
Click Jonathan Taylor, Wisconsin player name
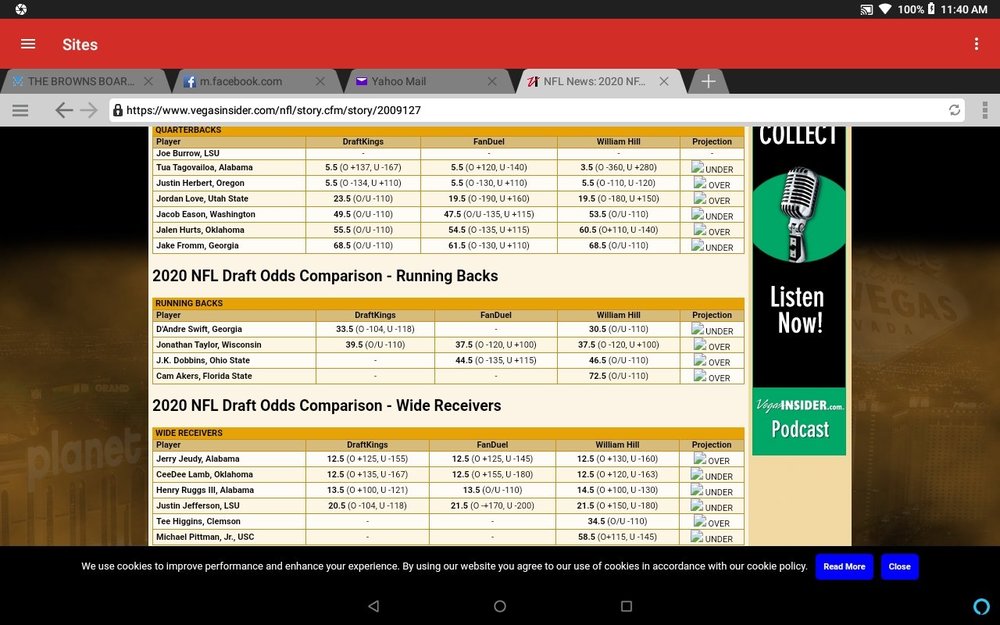(x=209, y=345)
